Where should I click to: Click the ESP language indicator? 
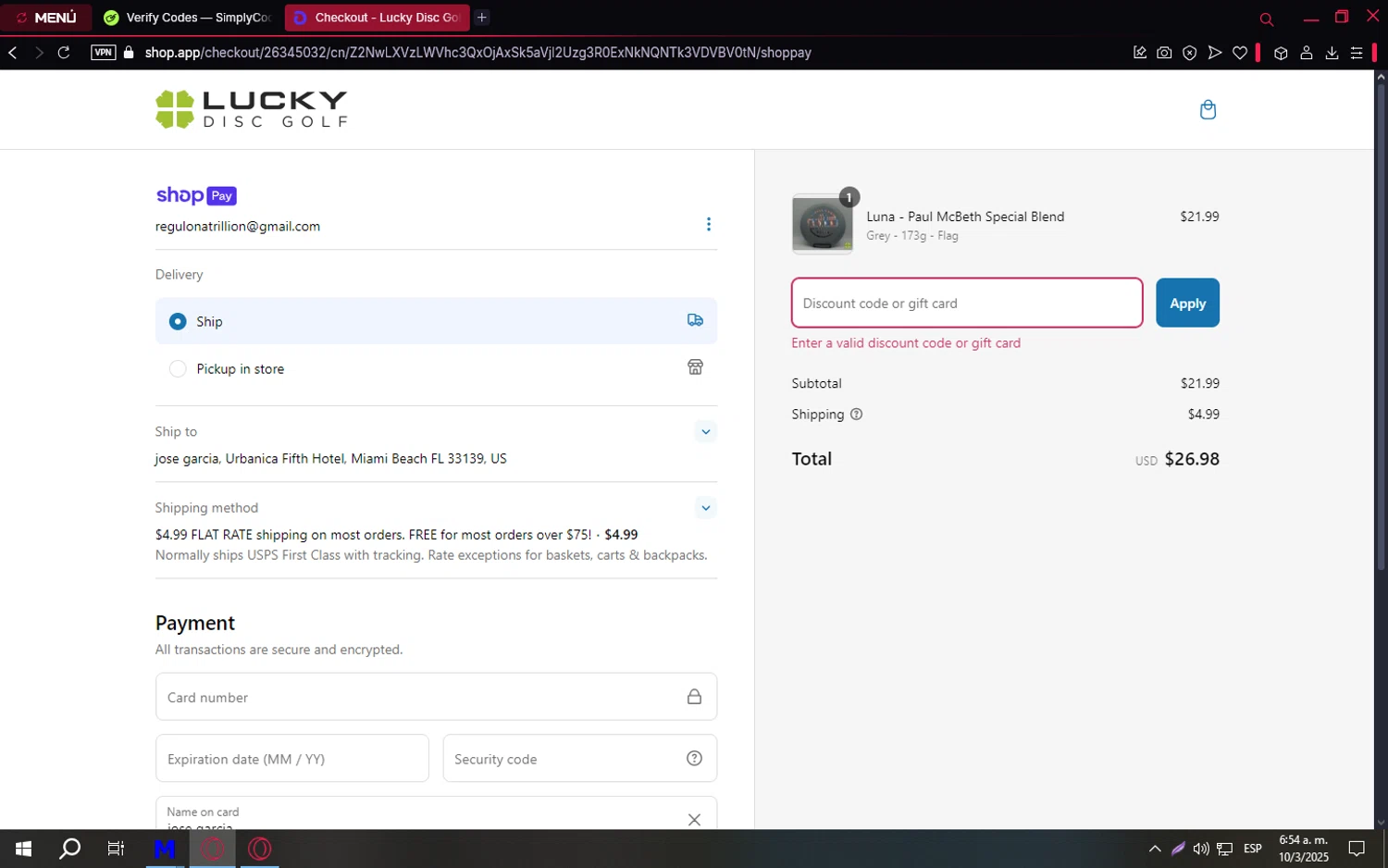point(1253,849)
